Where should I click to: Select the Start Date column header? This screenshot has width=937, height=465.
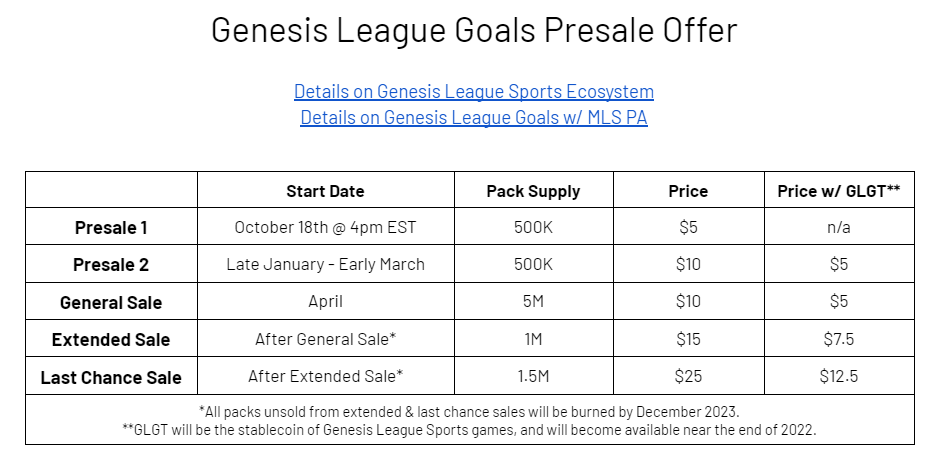pos(325,191)
